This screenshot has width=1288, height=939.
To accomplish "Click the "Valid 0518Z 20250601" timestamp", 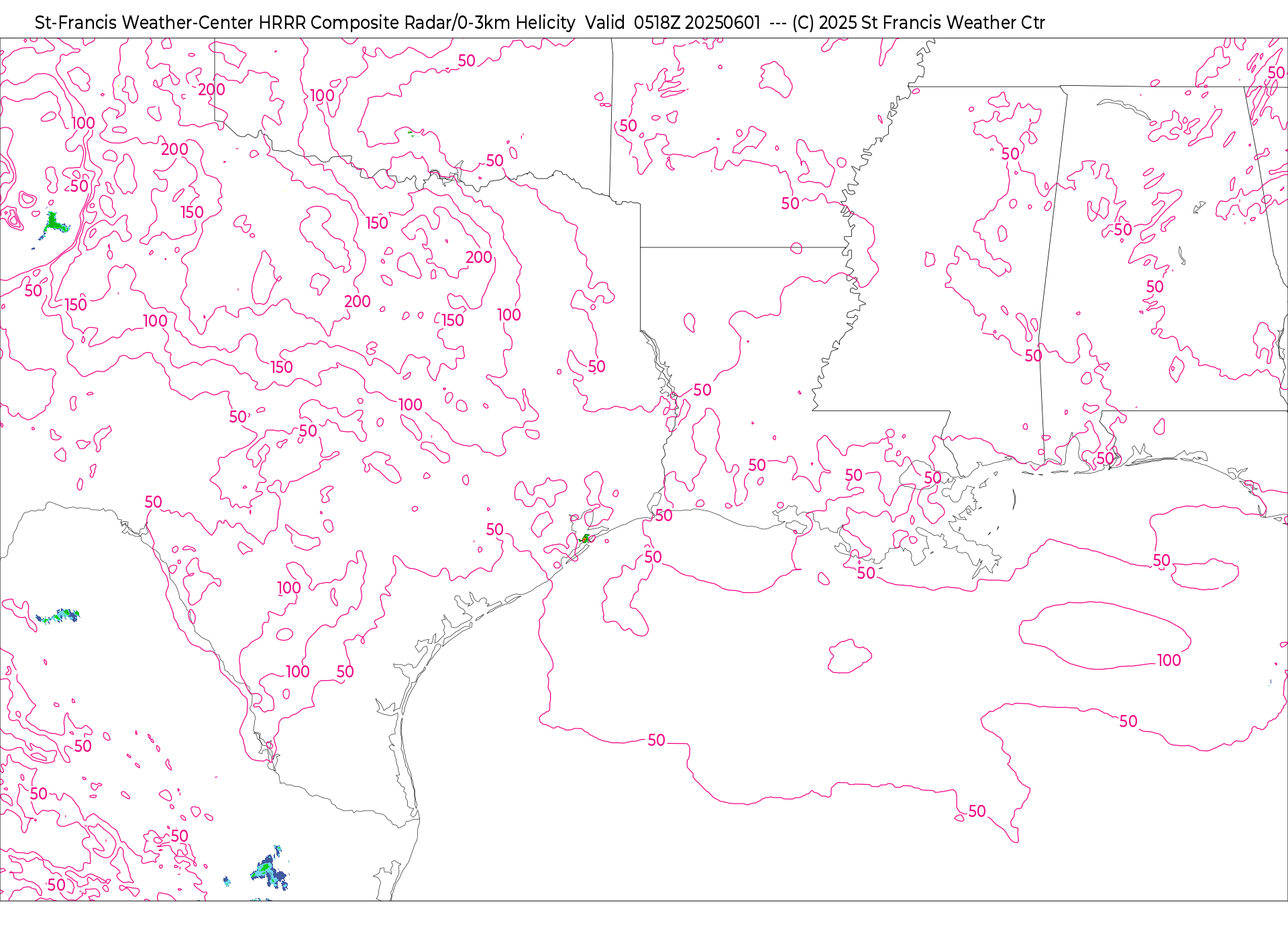I will pos(673,23).
